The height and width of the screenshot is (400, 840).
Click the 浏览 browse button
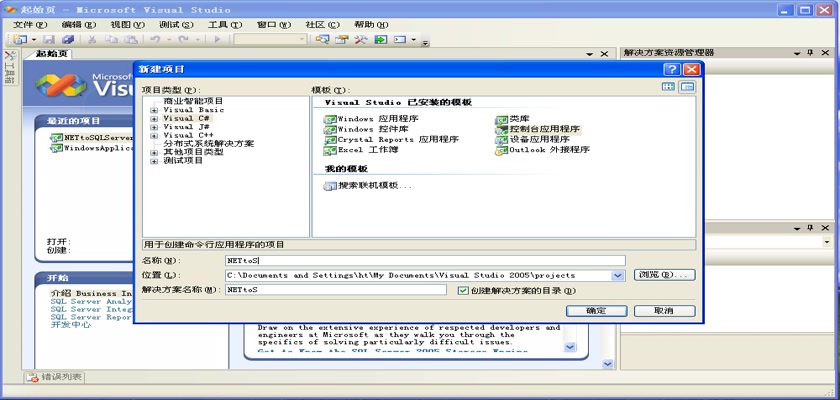click(x=664, y=275)
